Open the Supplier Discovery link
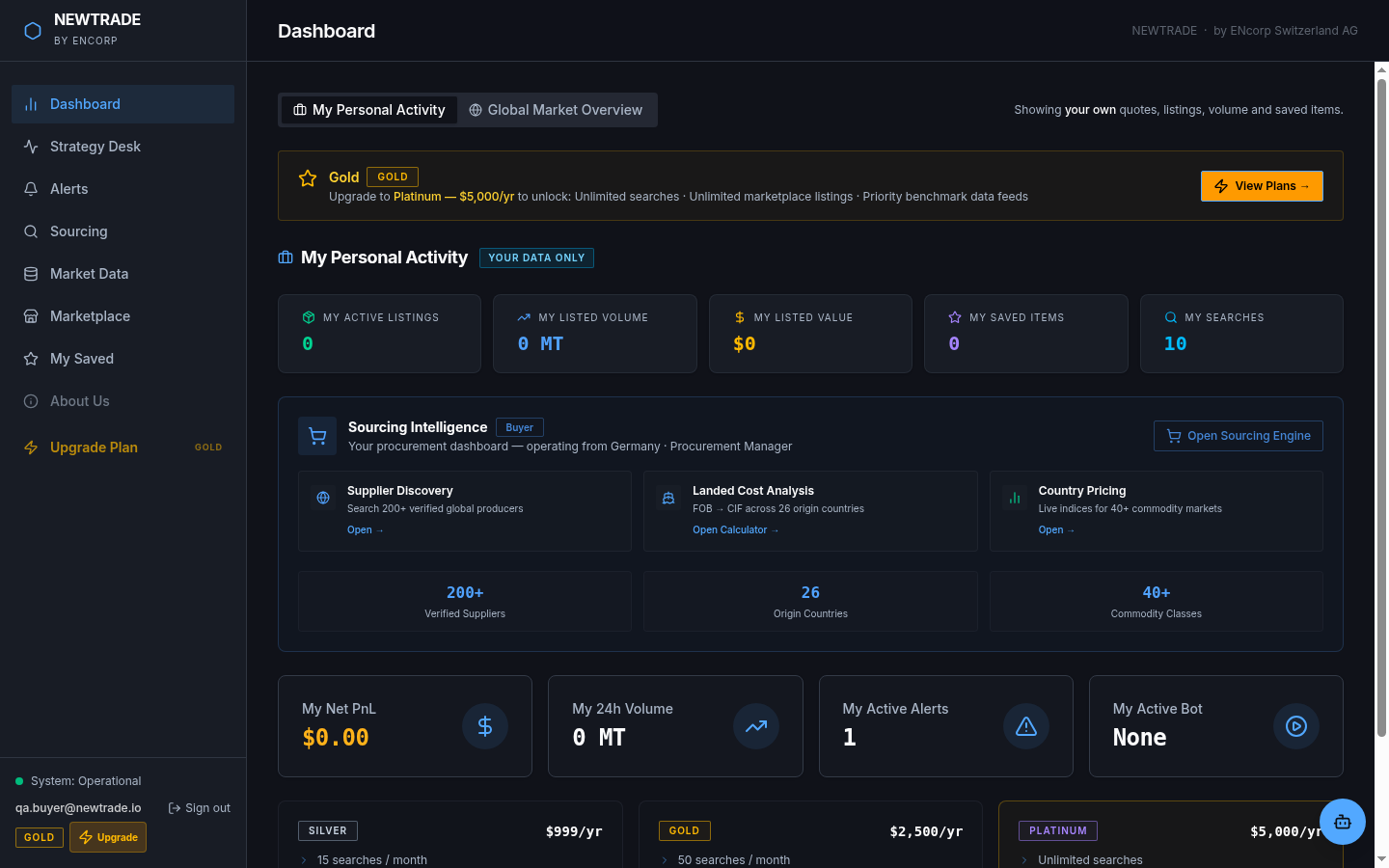1389x868 pixels. (x=365, y=530)
